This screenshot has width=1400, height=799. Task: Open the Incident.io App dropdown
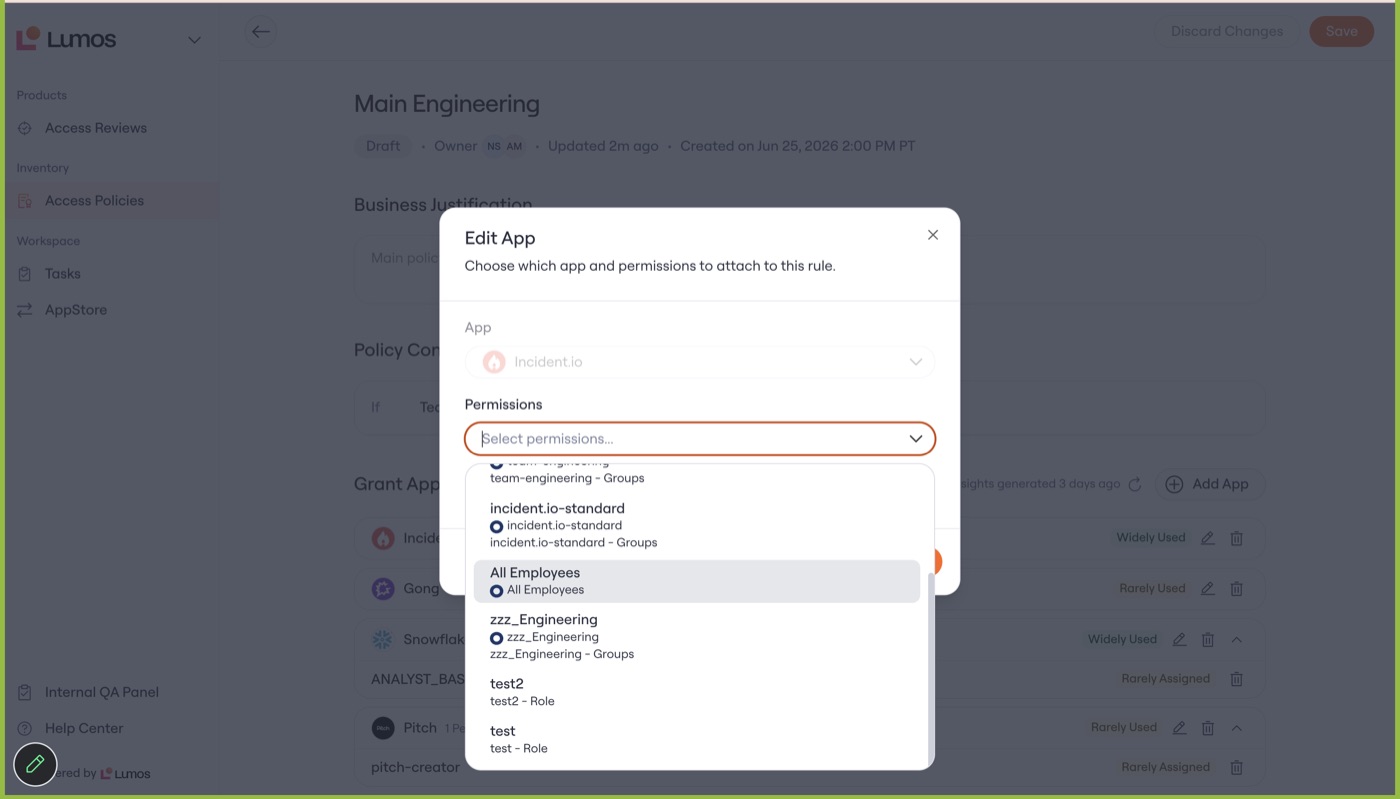point(700,362)
